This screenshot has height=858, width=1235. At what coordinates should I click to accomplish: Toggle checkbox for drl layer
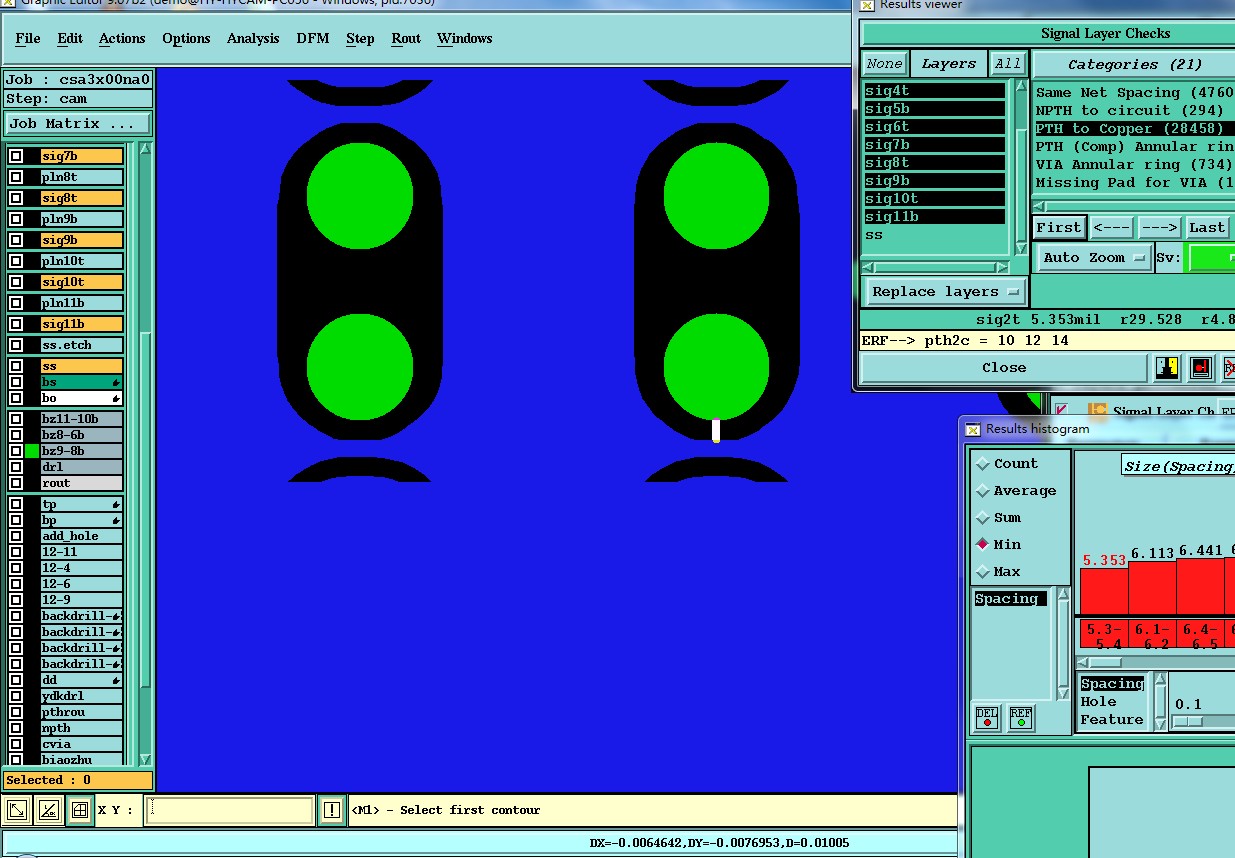tap(16, 467)
